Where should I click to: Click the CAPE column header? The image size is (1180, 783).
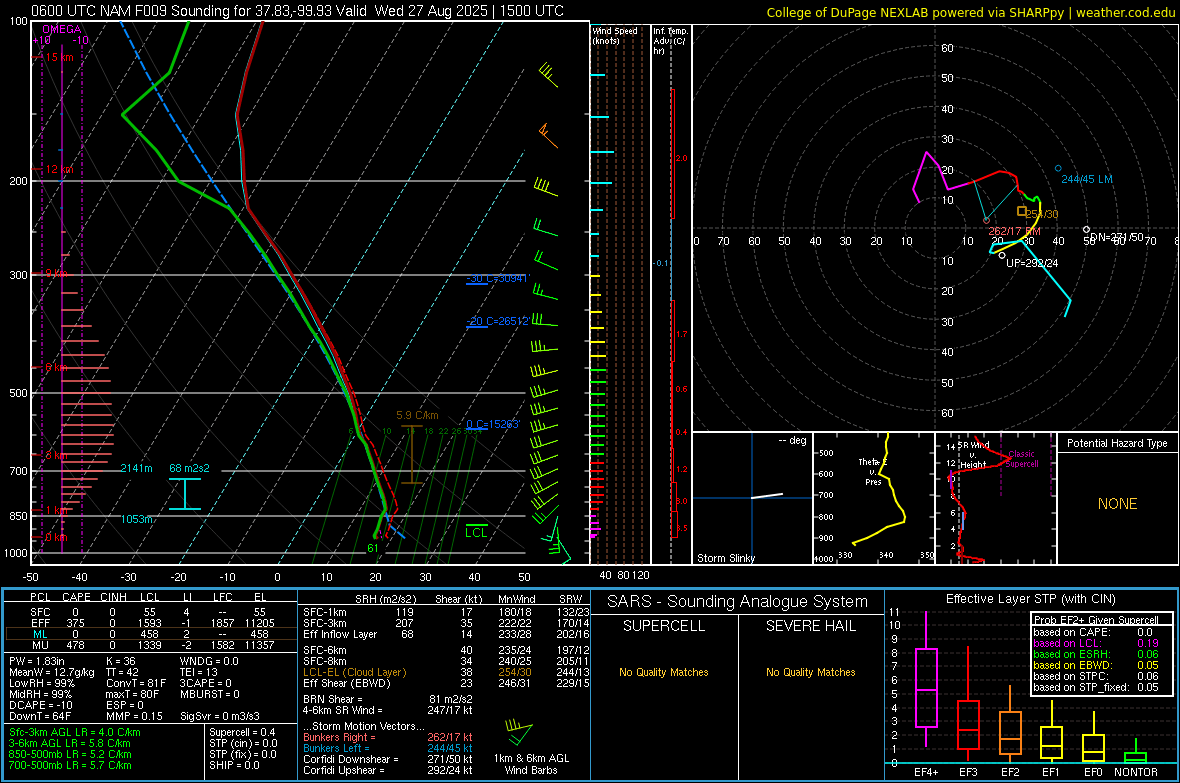76,597
